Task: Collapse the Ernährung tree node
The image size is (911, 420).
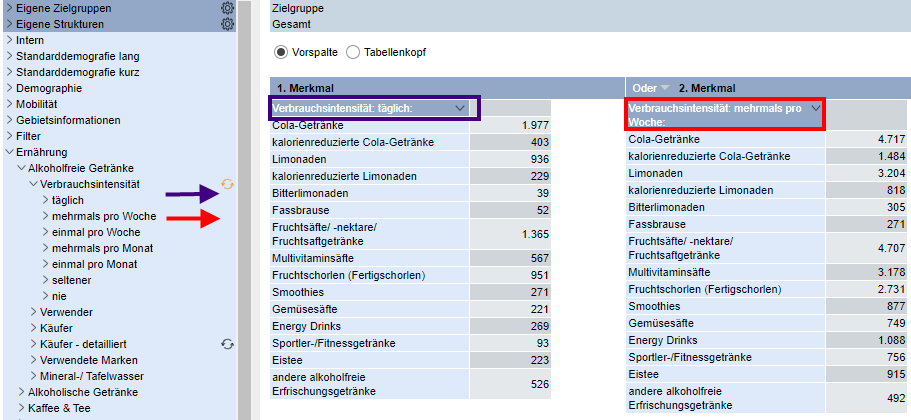Action: pyautogui.click(x=10, y=152)
